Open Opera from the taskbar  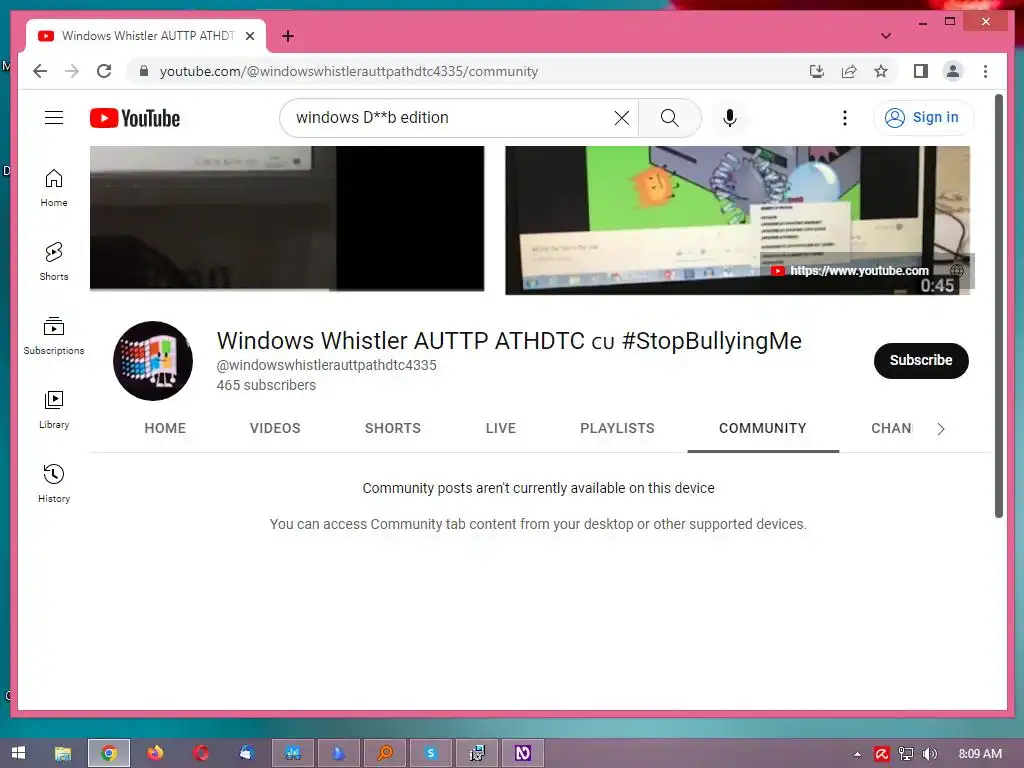[201, 754]
